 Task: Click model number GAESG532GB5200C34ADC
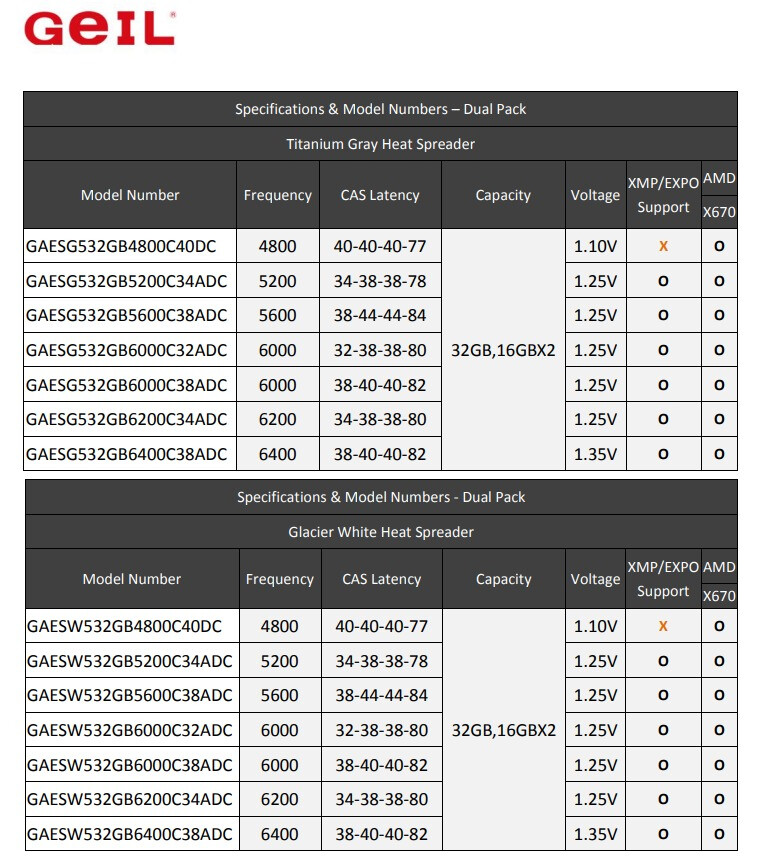pos(126,281)
